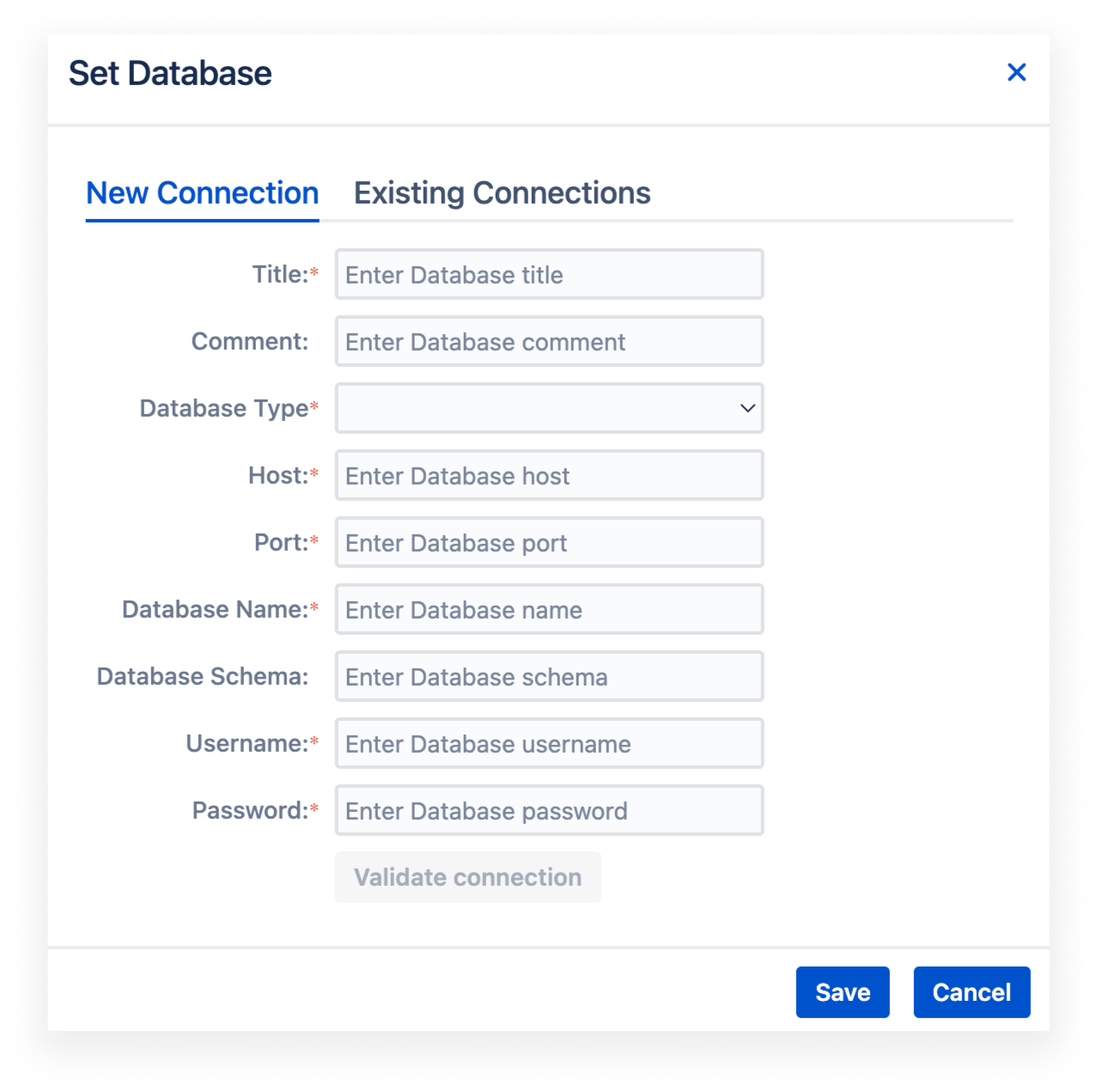This screenshot has height=1092, width=1097.
Task: Select the Password input field
Action: (549, 810)
